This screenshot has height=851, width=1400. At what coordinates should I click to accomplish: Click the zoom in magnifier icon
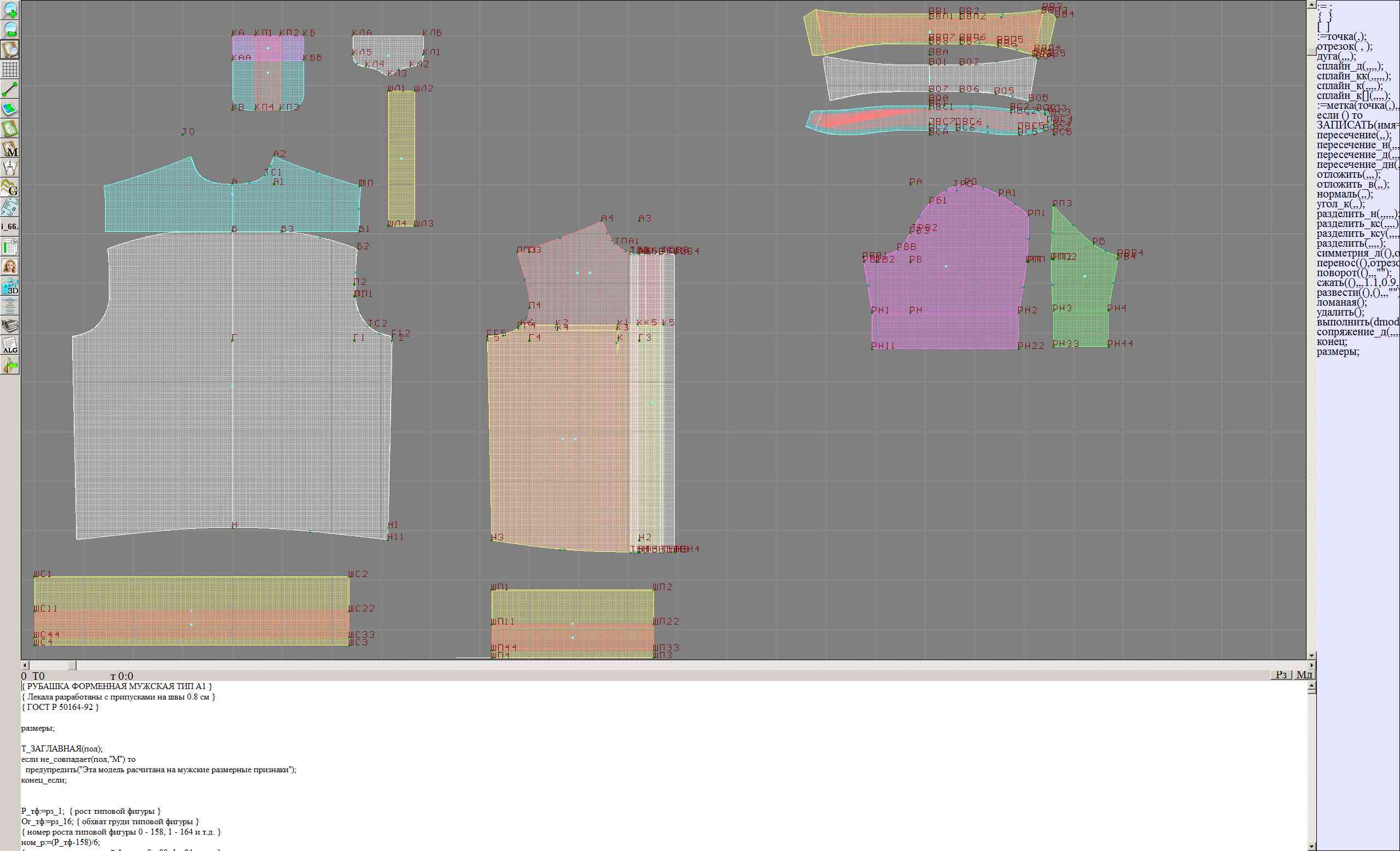pyautogui.click(x=10, y=10)
